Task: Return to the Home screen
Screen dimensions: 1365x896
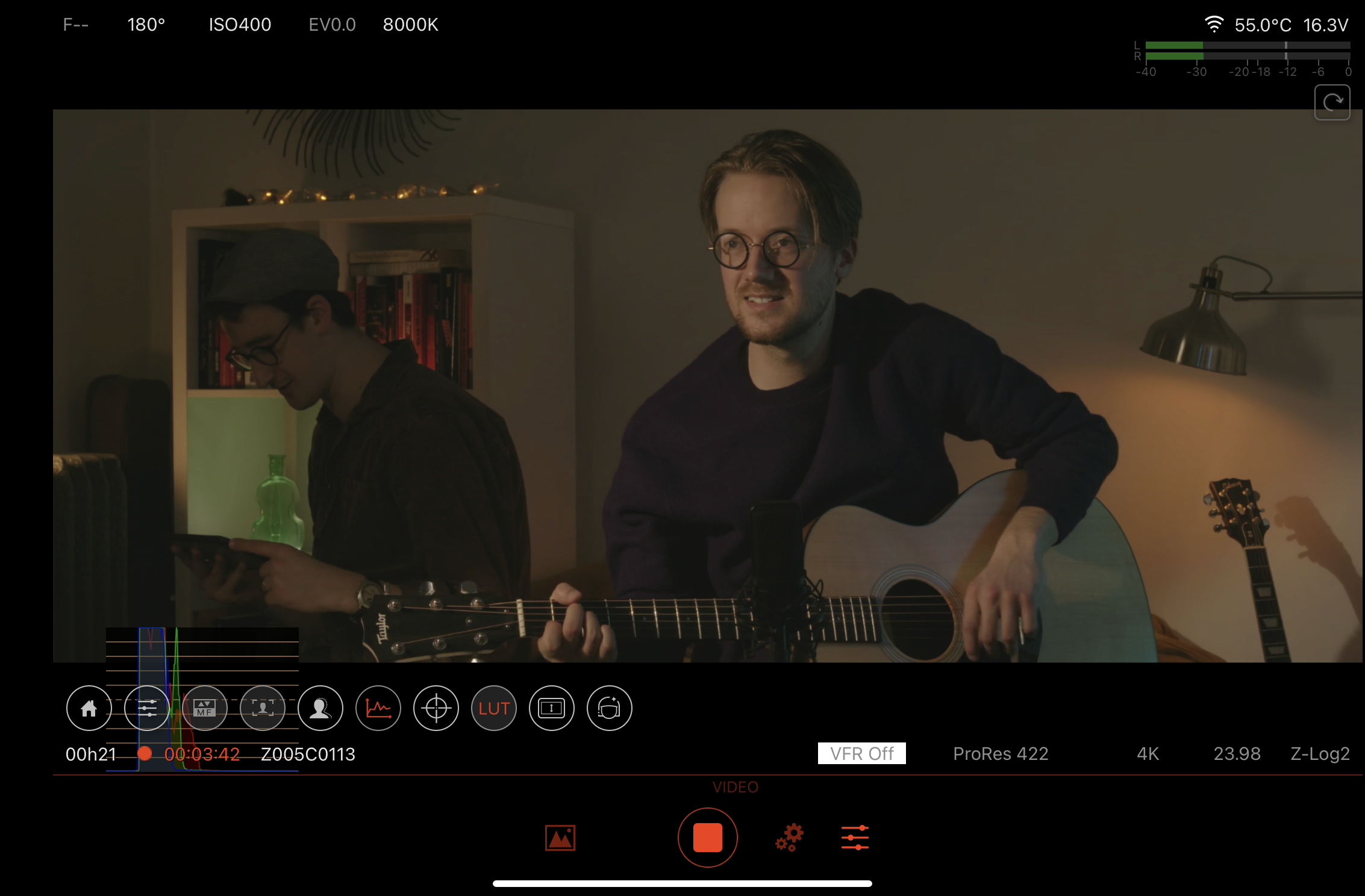Action: coord(89,709)
